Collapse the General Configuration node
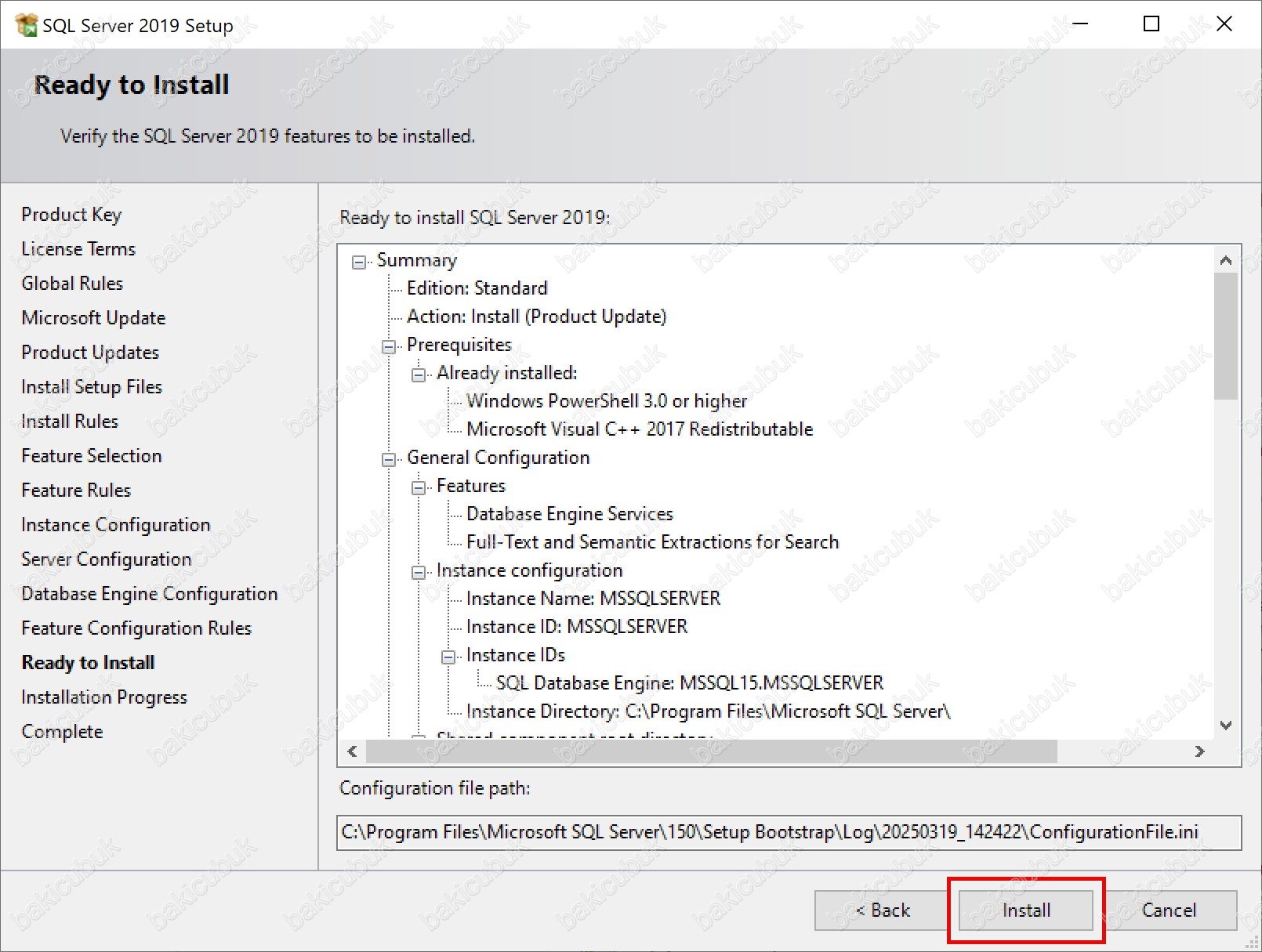Screen dimensions: 1262x952 click(x=389, y=459)
